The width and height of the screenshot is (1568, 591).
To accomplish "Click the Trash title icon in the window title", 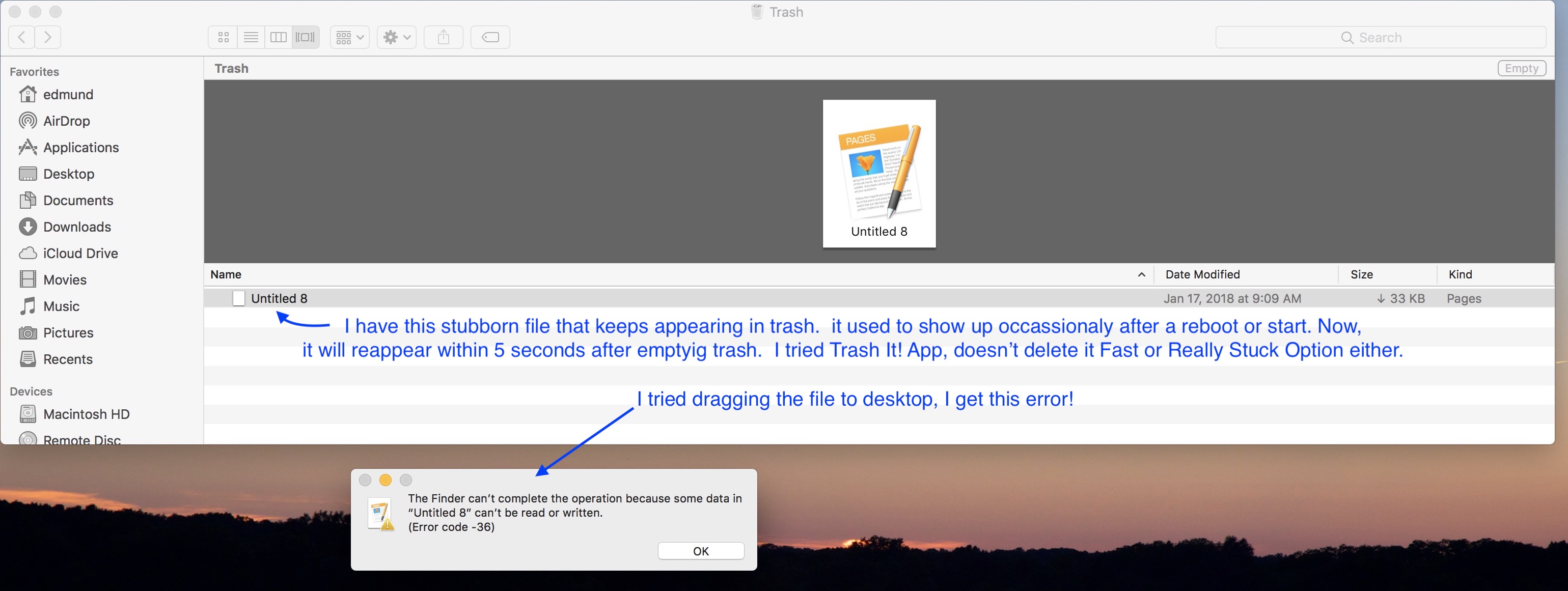I will pyautogui.click(x=757, y=12).
